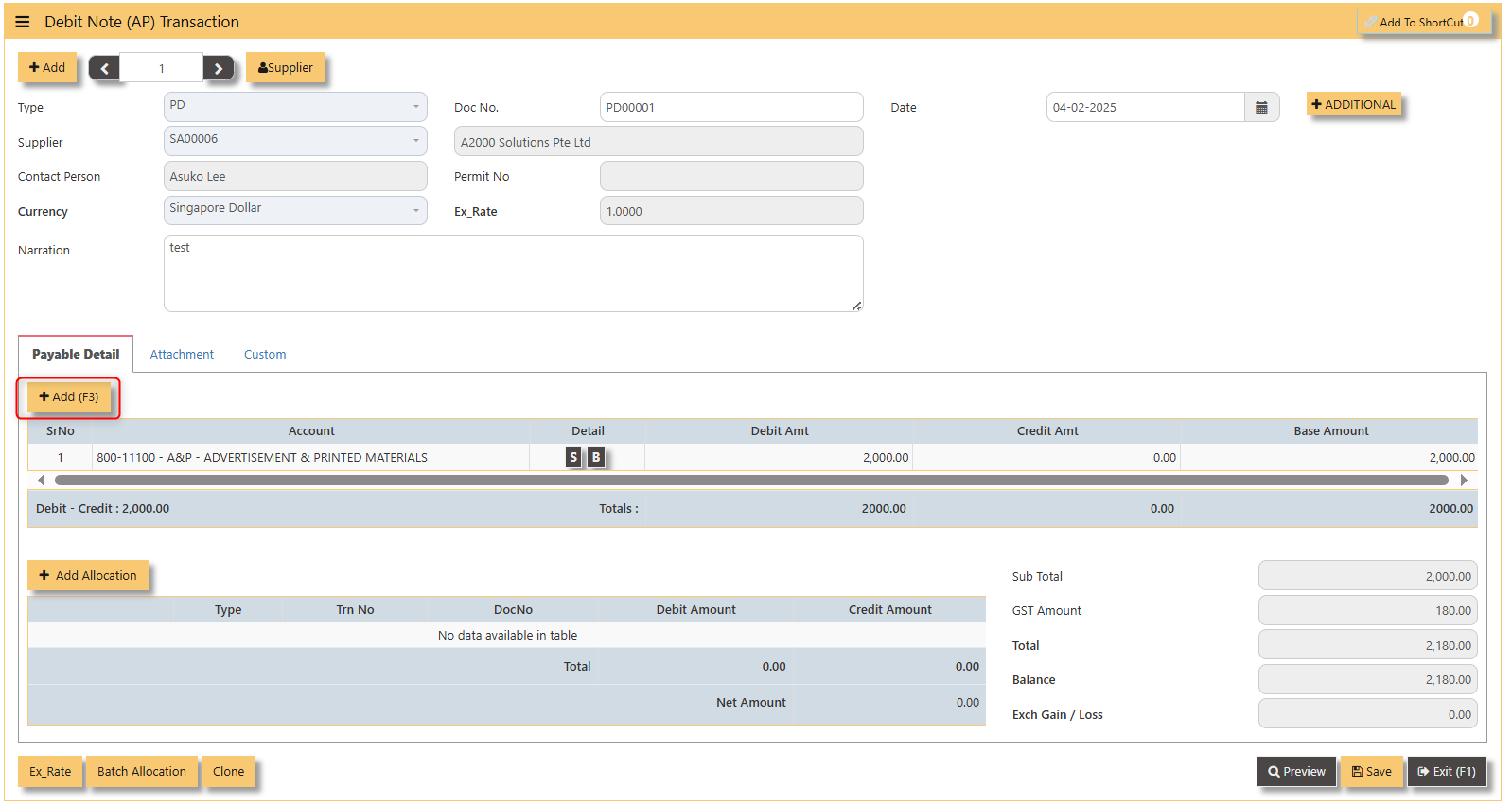
Task: Open the date calendar picker icon
Action: (1261, 107)
